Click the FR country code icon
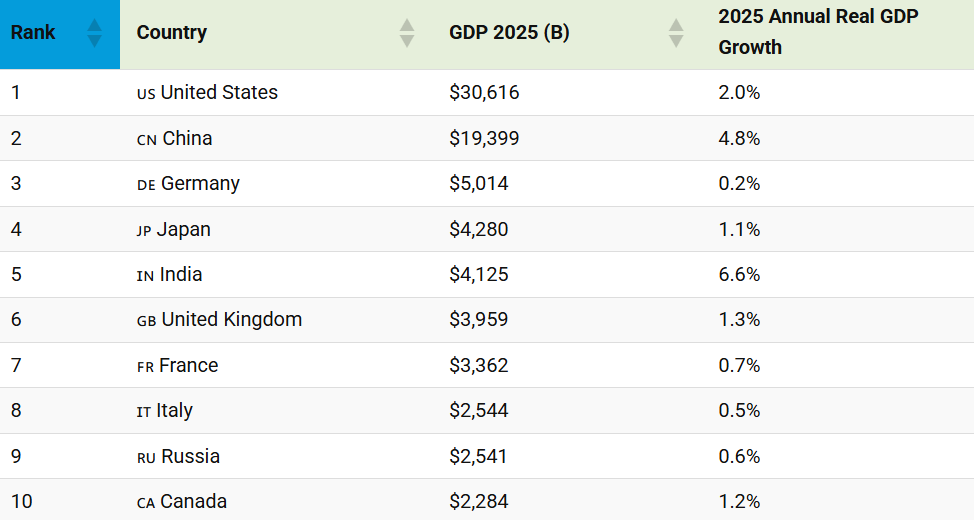This screenshot has height=520, width=974. [x=146, y=367]
